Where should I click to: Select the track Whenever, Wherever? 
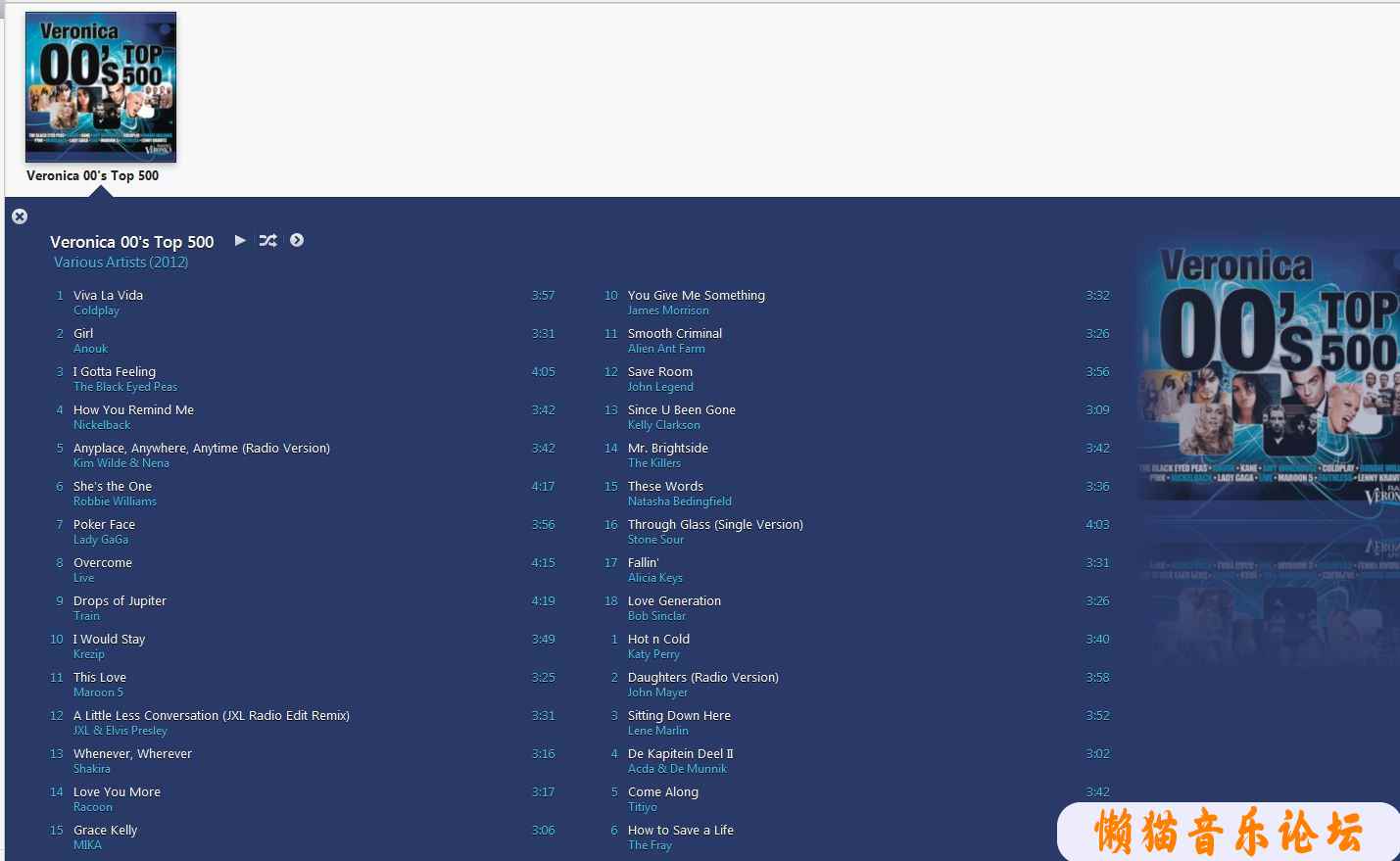[132, 753]
